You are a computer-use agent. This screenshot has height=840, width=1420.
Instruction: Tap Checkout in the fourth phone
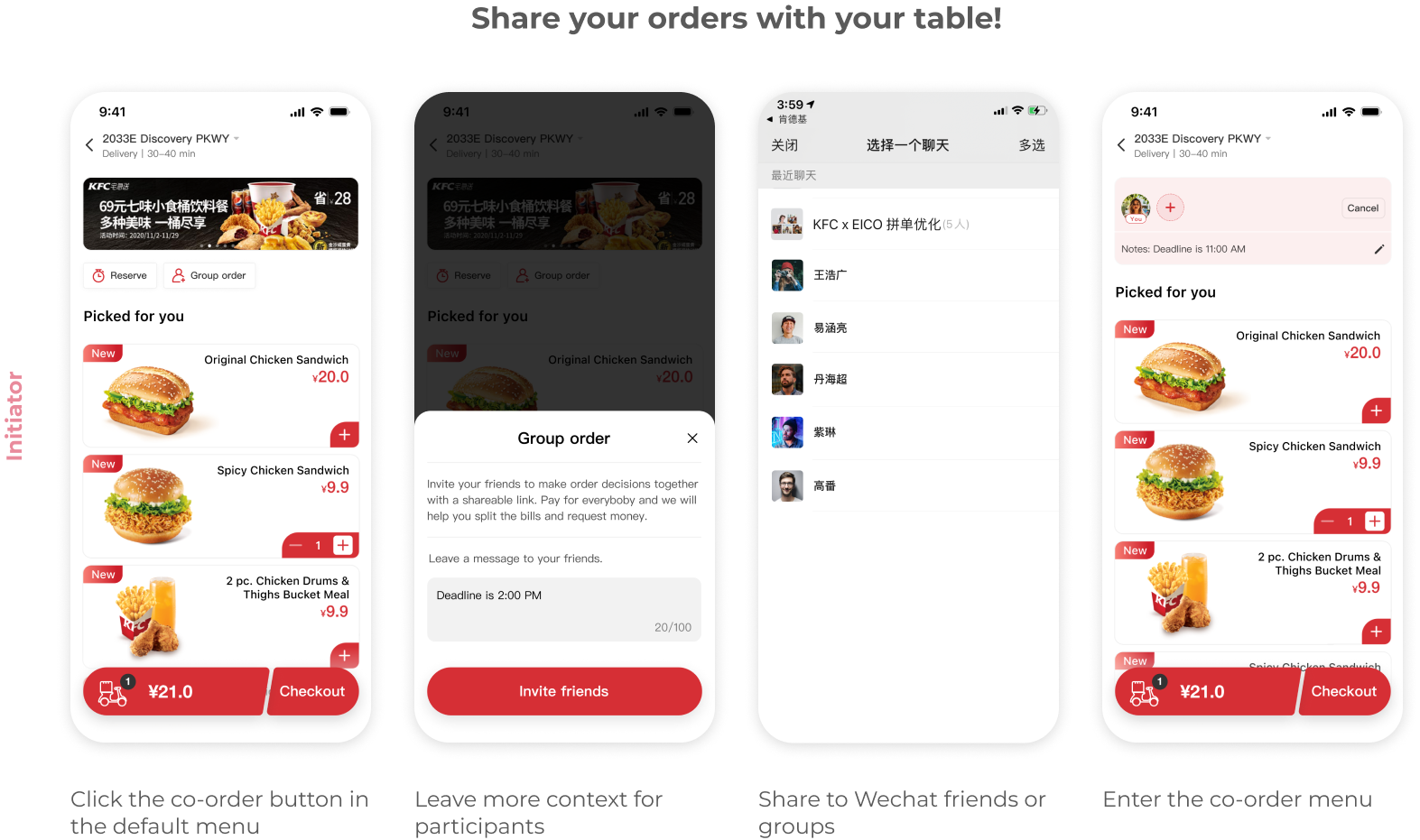(x=1343, y=691)
